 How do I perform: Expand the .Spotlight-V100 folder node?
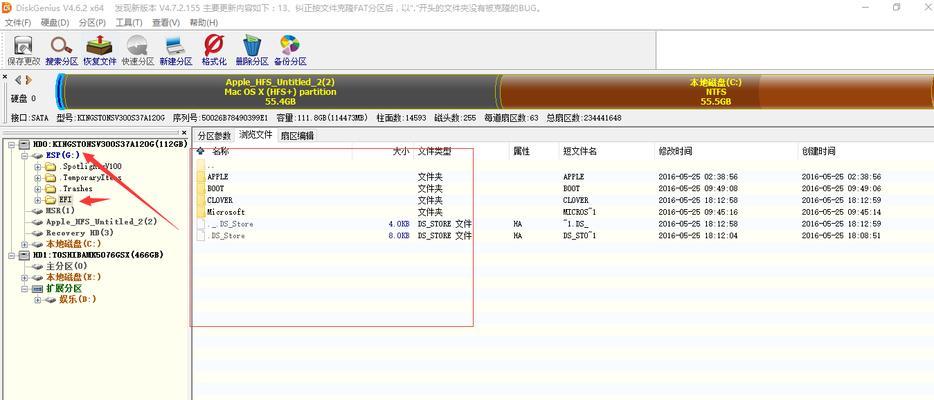[x=38, y=167]
